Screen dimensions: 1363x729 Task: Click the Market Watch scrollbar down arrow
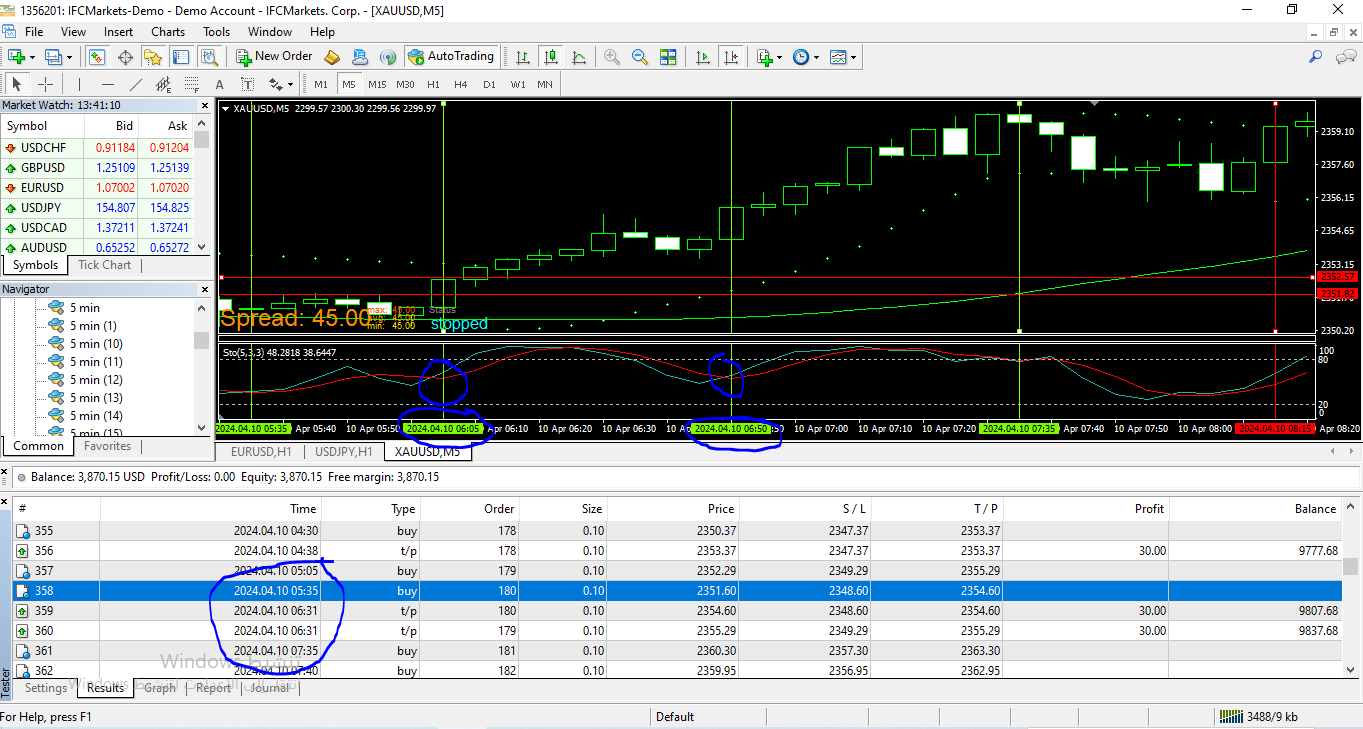point(202,247)
